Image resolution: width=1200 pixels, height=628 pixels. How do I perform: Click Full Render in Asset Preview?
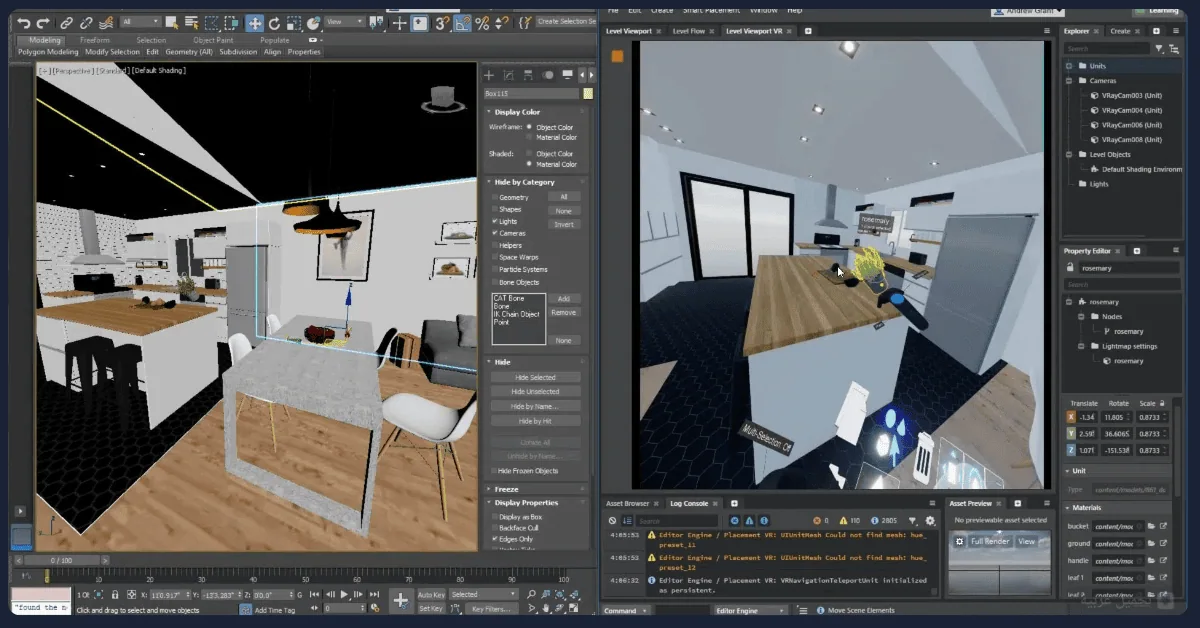coord(989,541)
